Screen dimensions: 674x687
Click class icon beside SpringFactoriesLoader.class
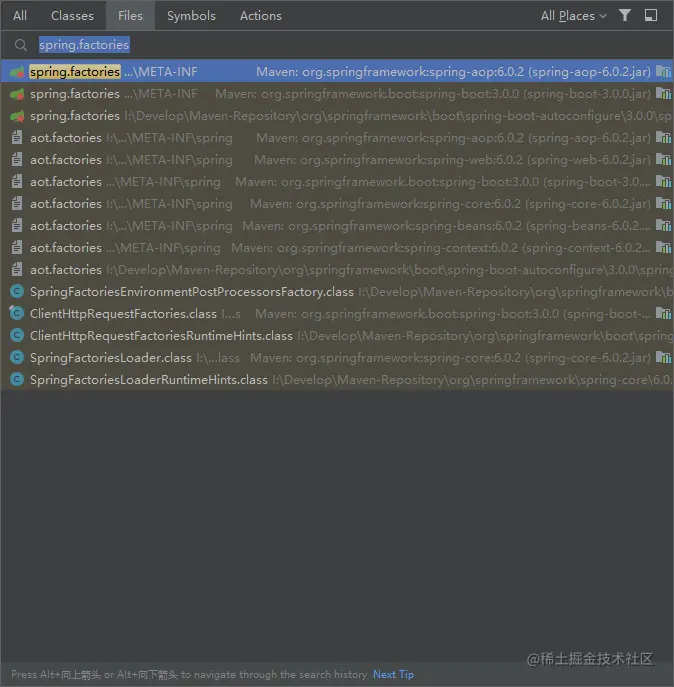(x=17, y=358)
